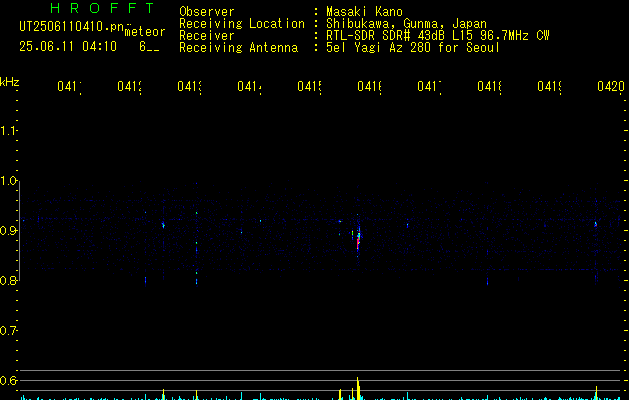Click the 1.0 kHz axis tick label
This screenshot has height=400, width=629.
point(8,181)
